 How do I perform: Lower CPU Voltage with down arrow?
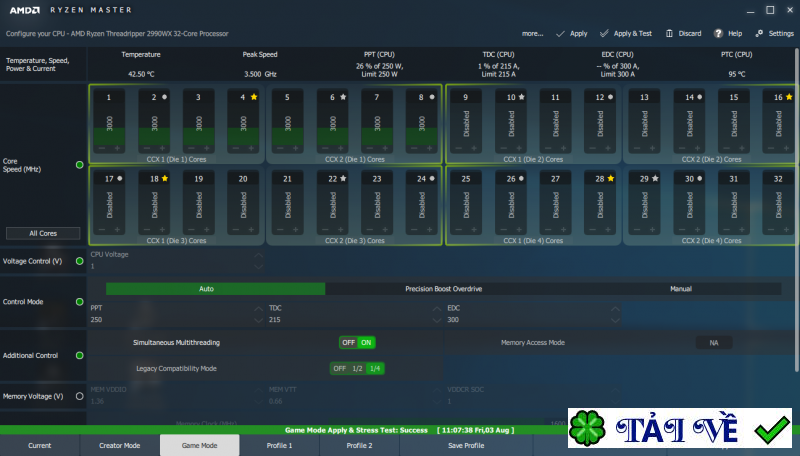click(x=259, y=267)
